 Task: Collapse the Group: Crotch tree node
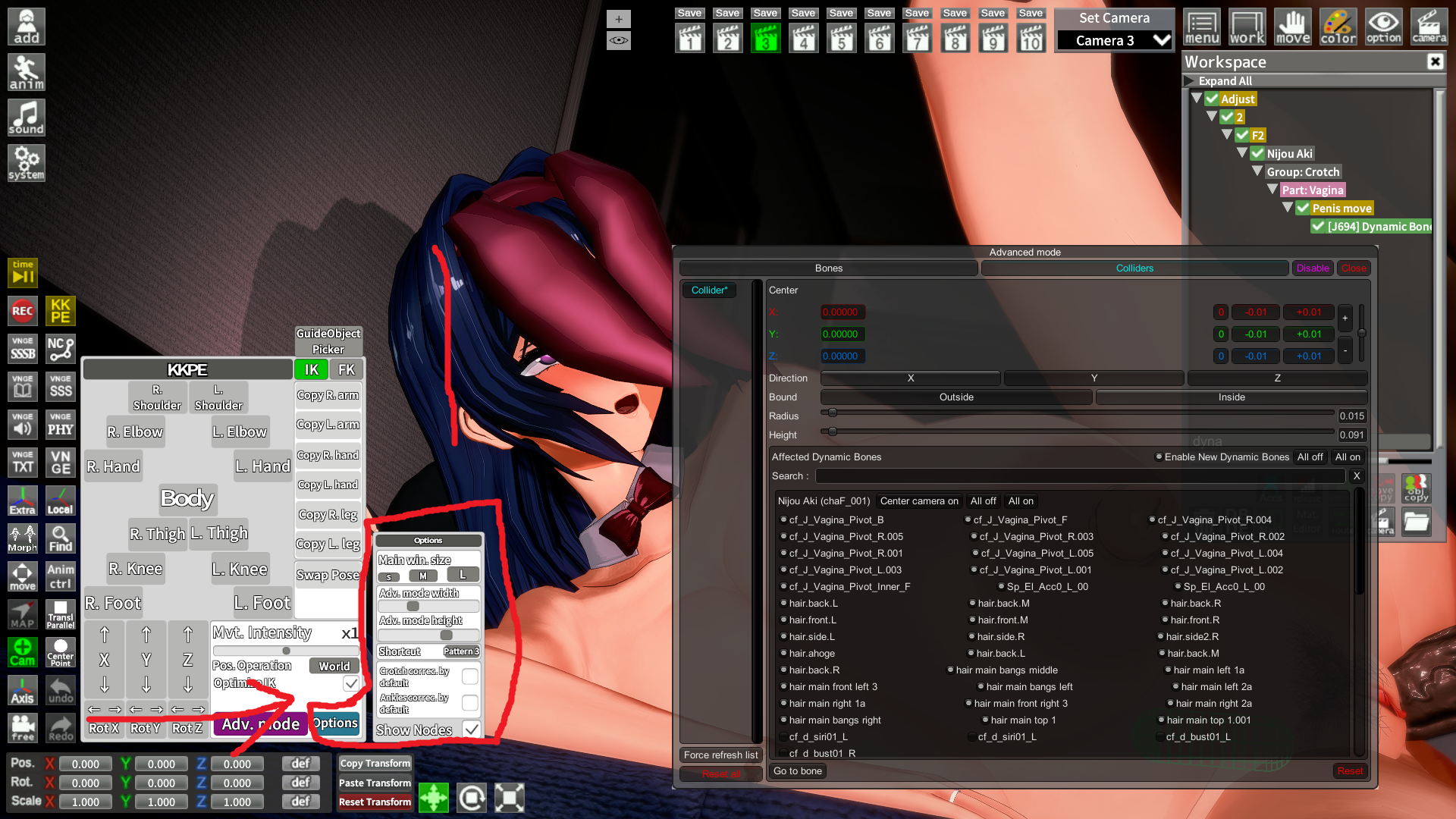(x=1257, y=172)
